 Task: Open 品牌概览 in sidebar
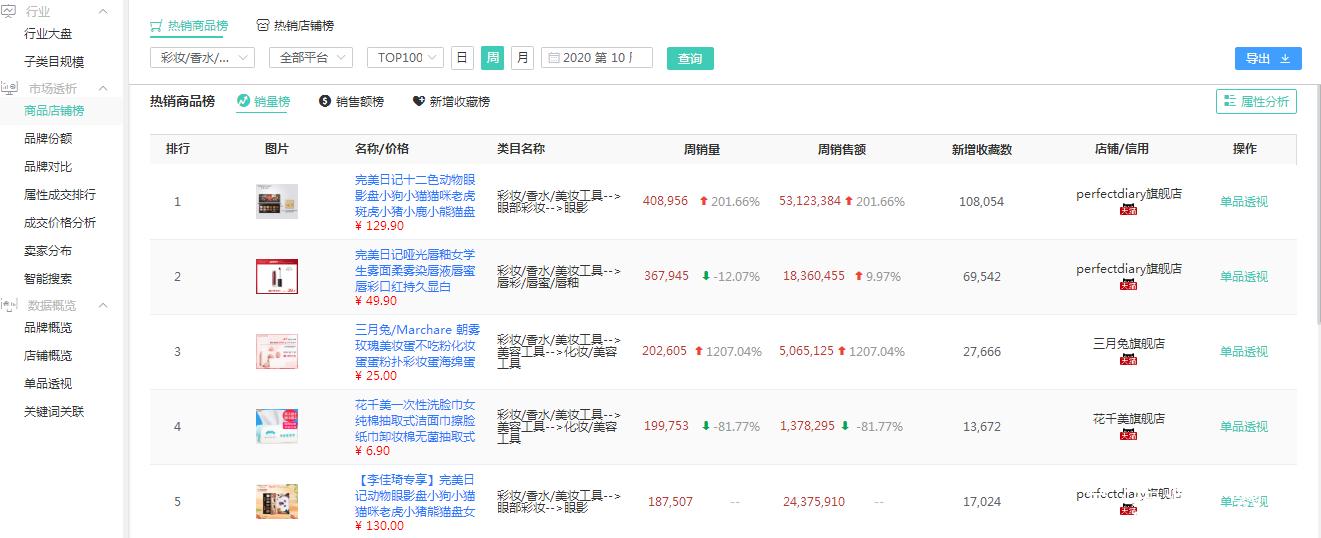click(48, 328)
